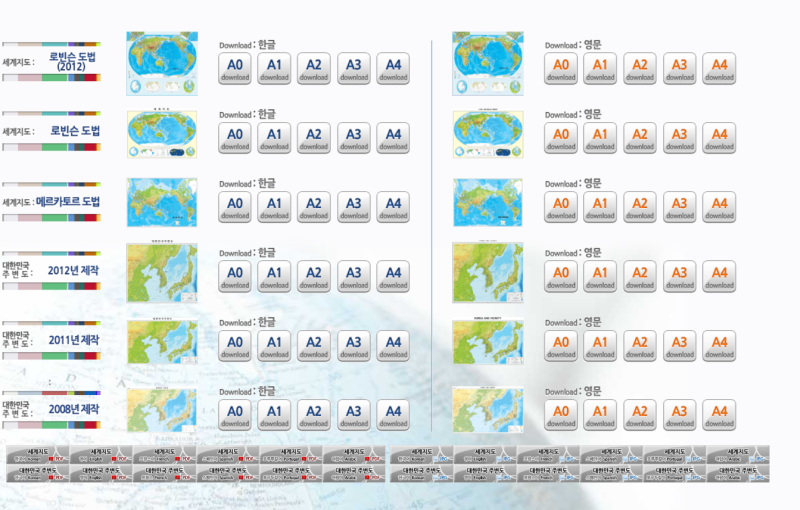Download English A1 Robinson (2012) world map
Image resolution: width=800 pixels, height=510 pixels.
click(x=600, y=68)
